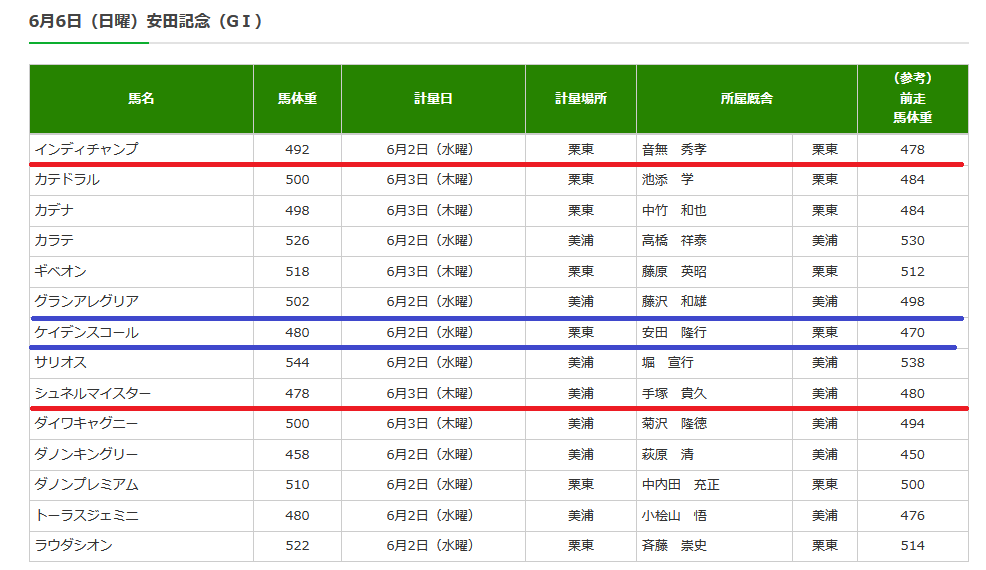Click weight 458 in ダノンキングリー row

pos(297,455)
